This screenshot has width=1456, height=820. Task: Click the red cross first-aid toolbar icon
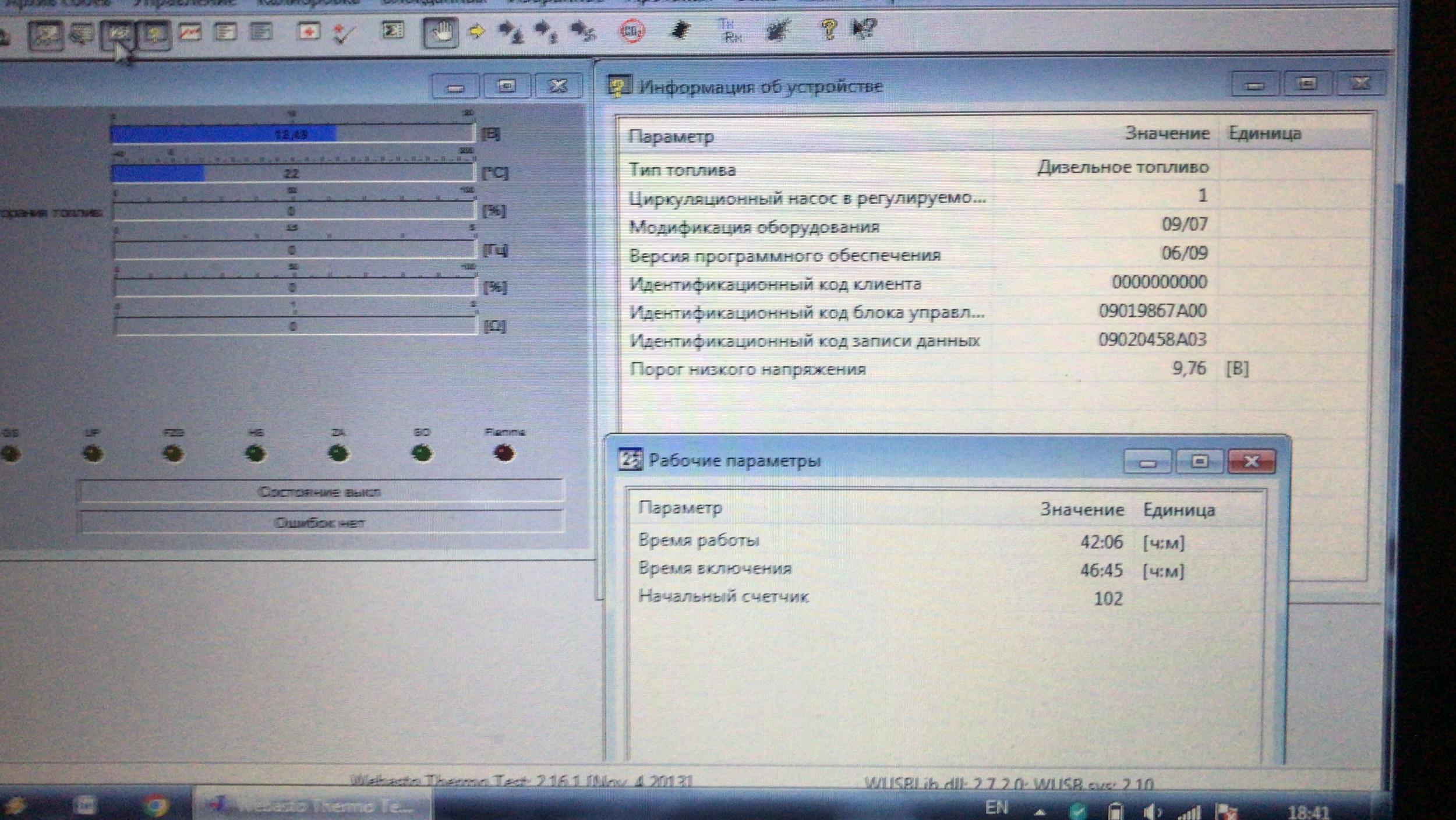pos(308,31)
